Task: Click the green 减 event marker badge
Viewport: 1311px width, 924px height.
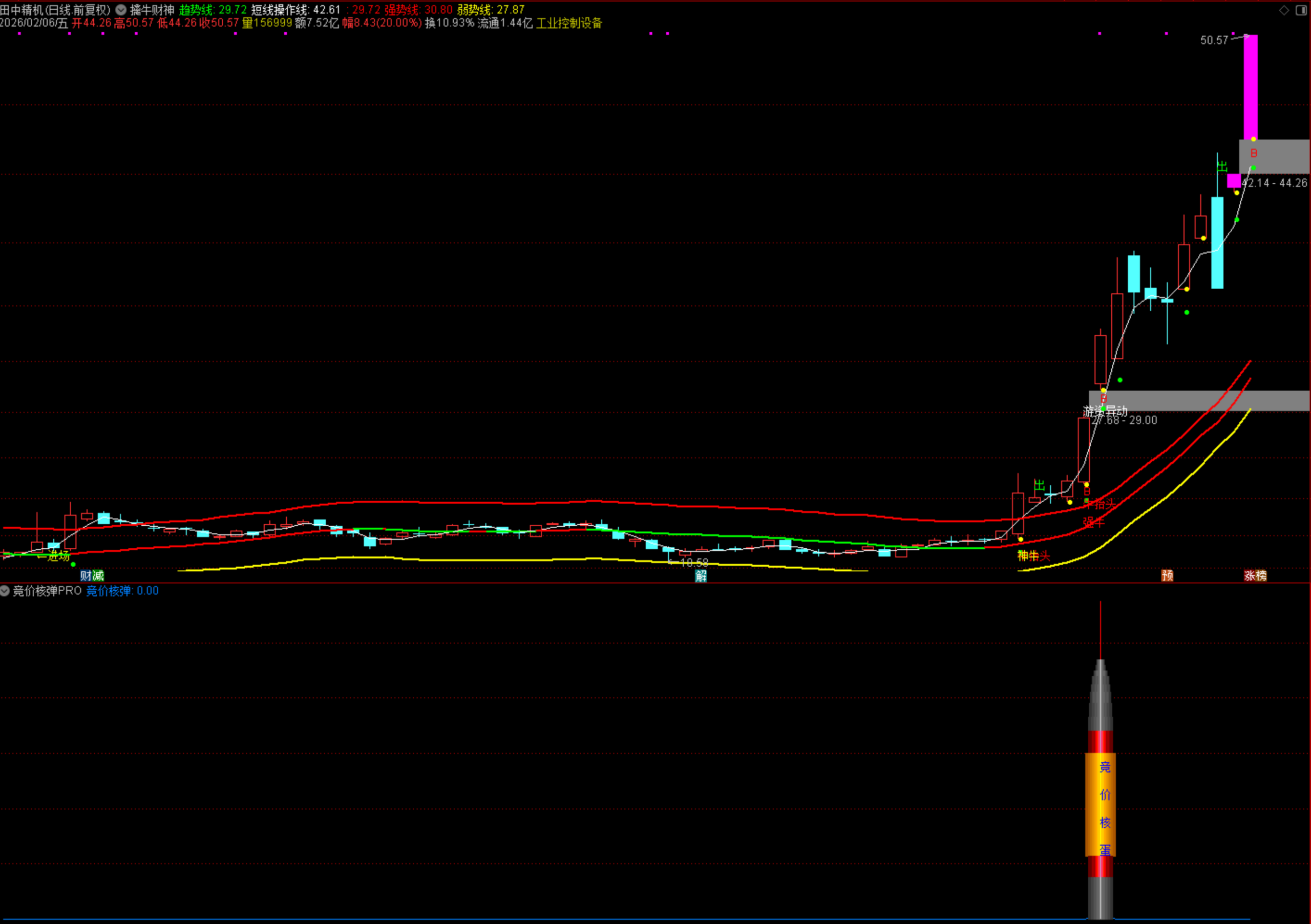Action: [98, 575]
